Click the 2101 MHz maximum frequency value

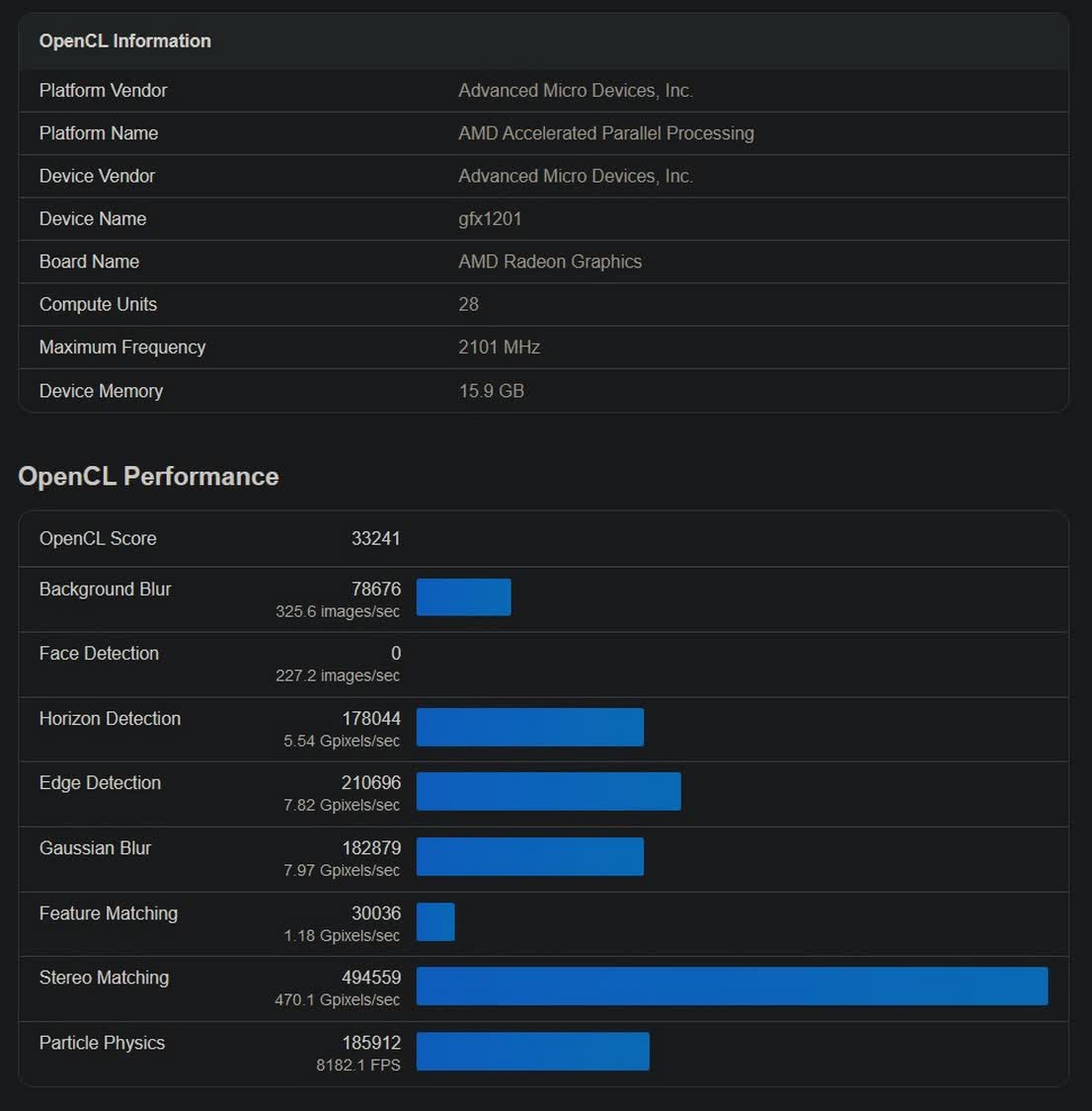tap(499, 348)
